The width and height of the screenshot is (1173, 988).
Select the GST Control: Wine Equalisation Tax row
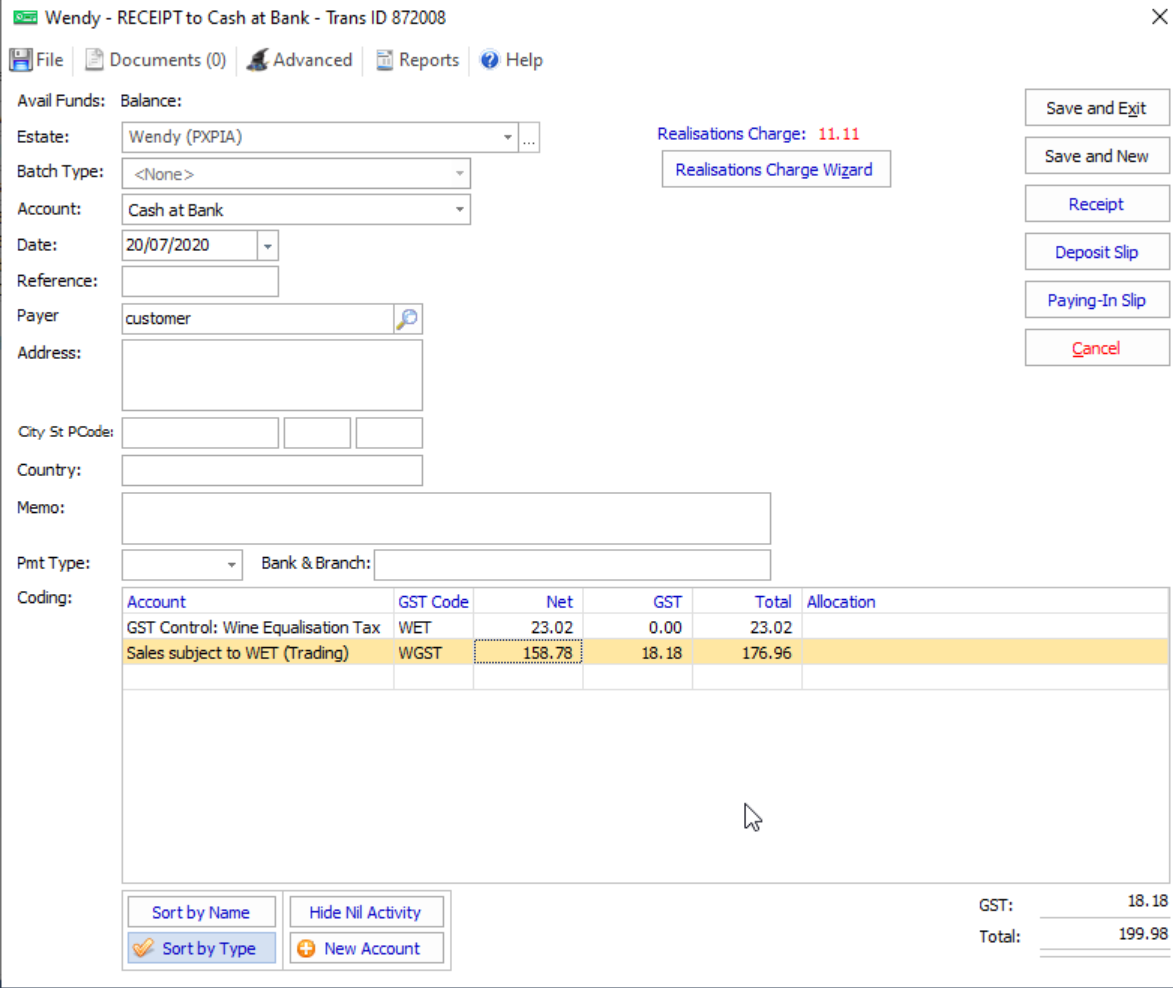pyautogui.click(x=254, y=628)
